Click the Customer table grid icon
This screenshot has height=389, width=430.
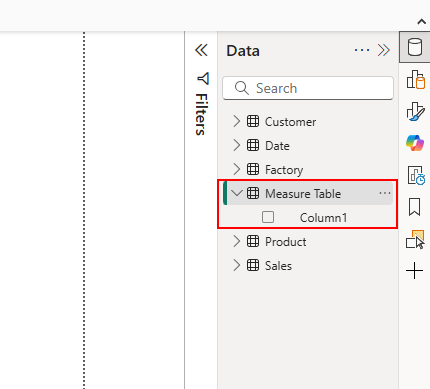pyautogui.click(x=253, y=121)
